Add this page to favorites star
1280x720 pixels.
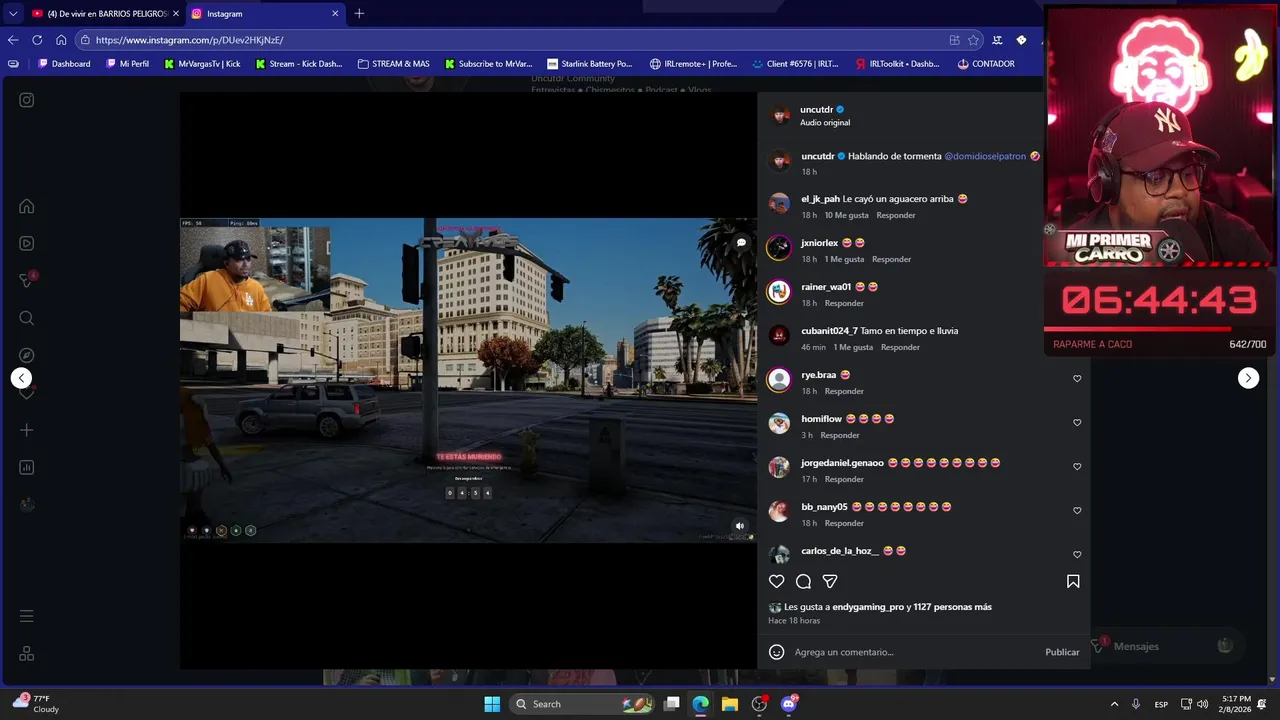(972, 40)
